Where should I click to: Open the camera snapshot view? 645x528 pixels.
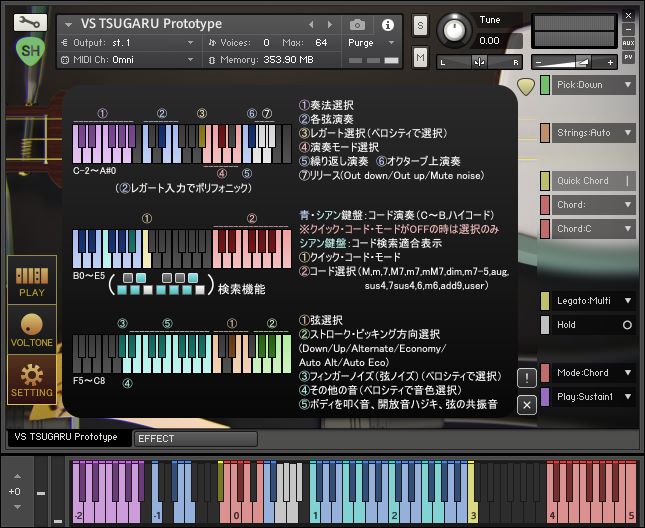click(x=357, y=25)
